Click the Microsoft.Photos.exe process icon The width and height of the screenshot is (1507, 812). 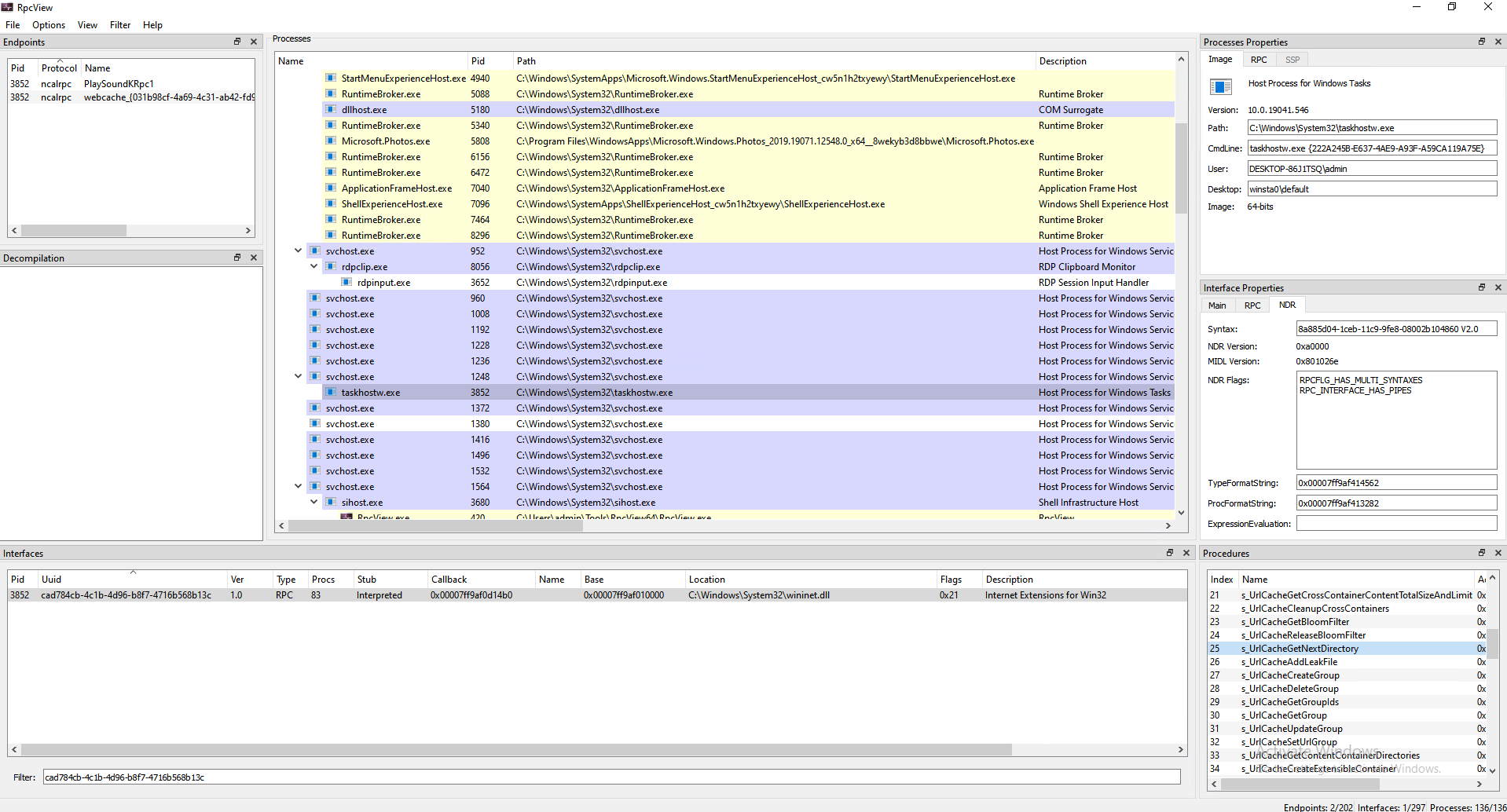click(x=331, y=141)
